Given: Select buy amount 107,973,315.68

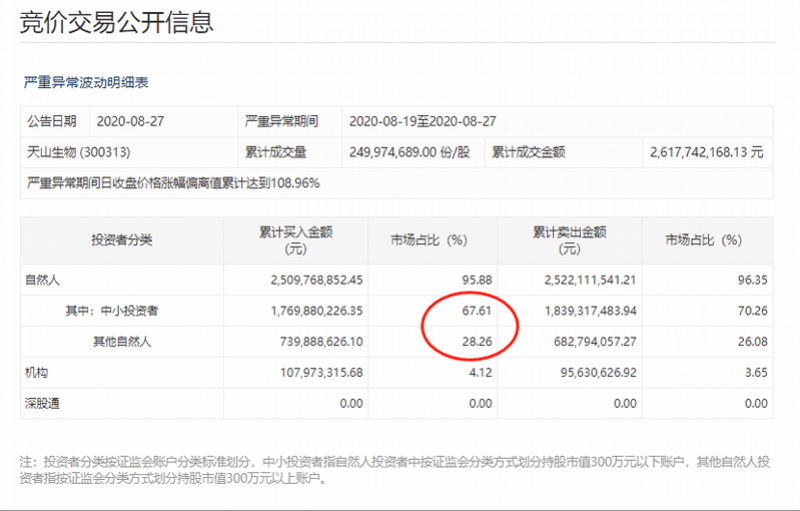Looking at the screenshot, I should coord(321,372).
